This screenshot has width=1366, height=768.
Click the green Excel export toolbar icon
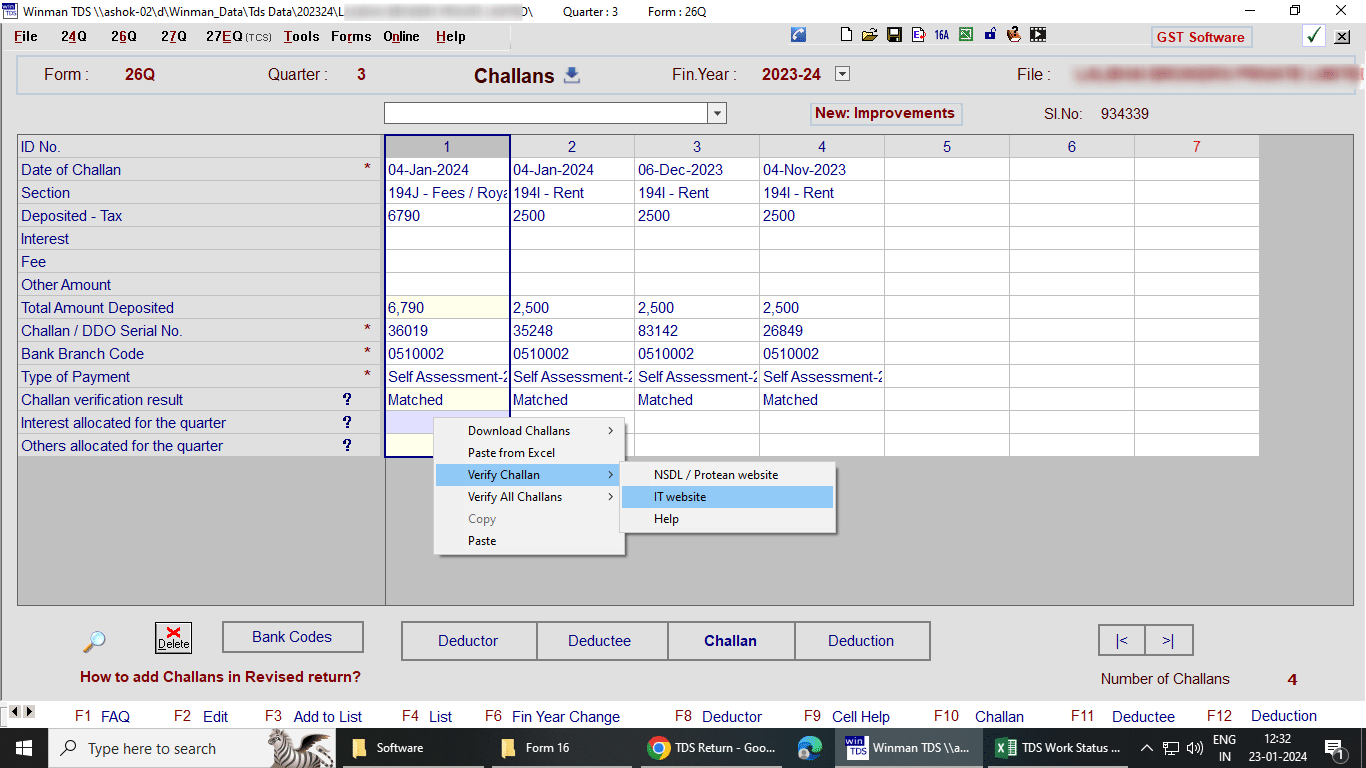966,35
